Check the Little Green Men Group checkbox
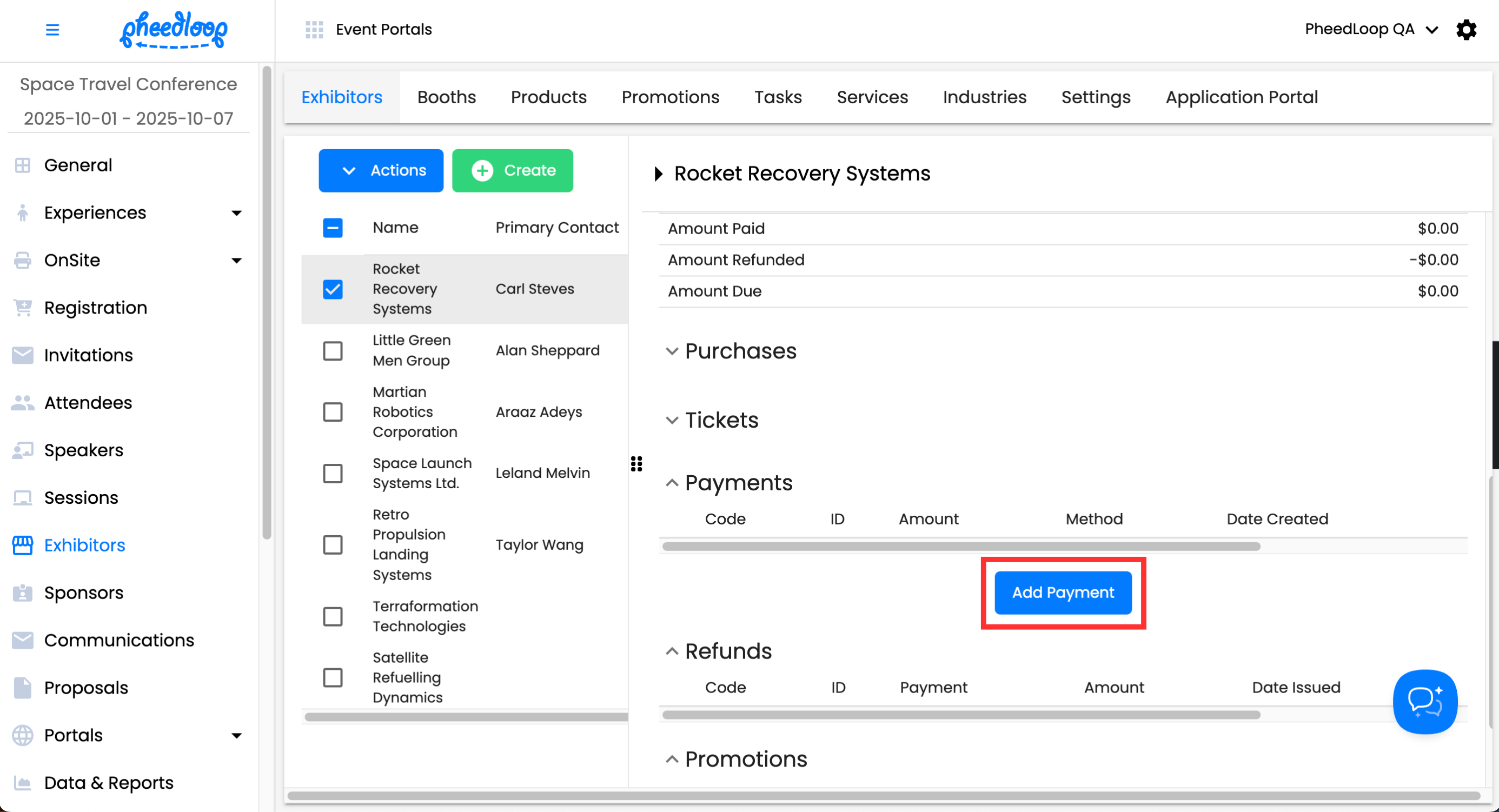The height and width of the screenshot is (812, 1499). [333, 351]
